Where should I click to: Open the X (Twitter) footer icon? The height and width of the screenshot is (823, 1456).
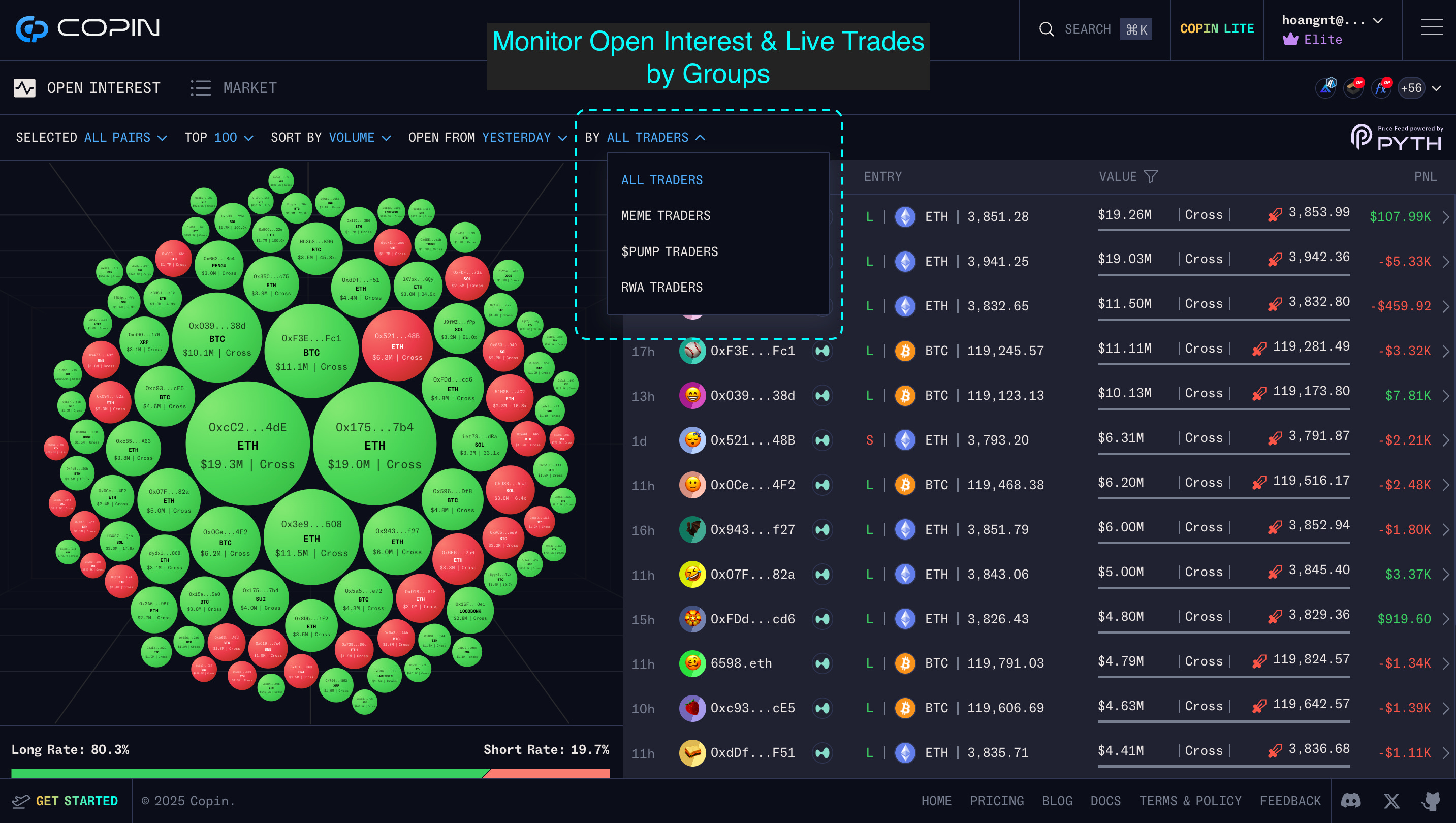pyautogui.click(x=1391, y=800)
